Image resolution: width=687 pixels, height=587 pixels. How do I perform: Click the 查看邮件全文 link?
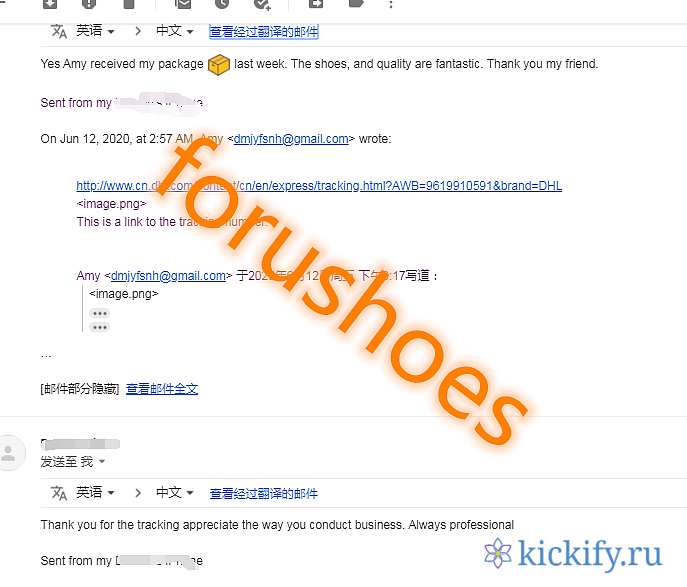pos(162,389)
